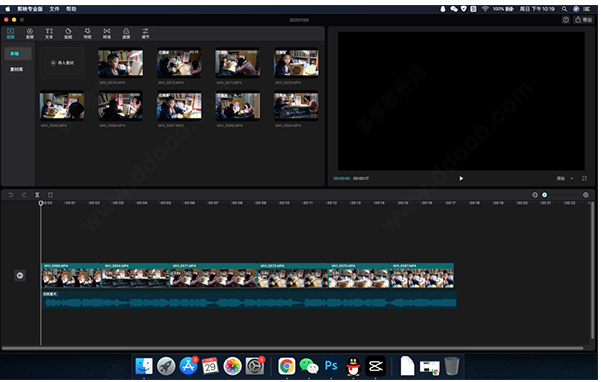601x382 pixels.
Task: Open the Text (文本) tab
Action: click(49, 33)
